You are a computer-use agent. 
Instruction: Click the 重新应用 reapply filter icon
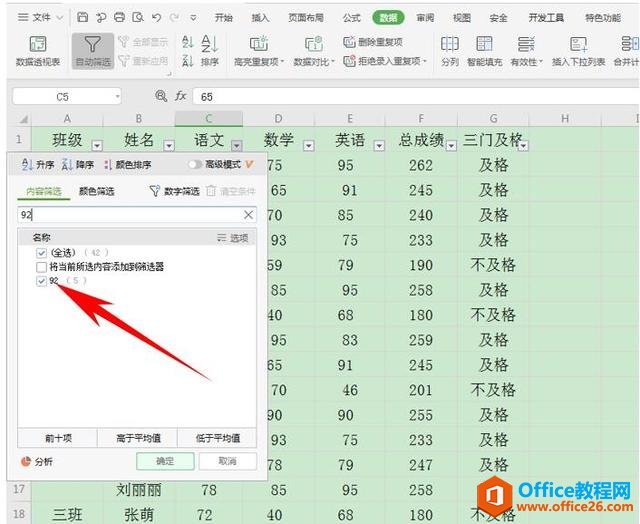tap(124, 61)
